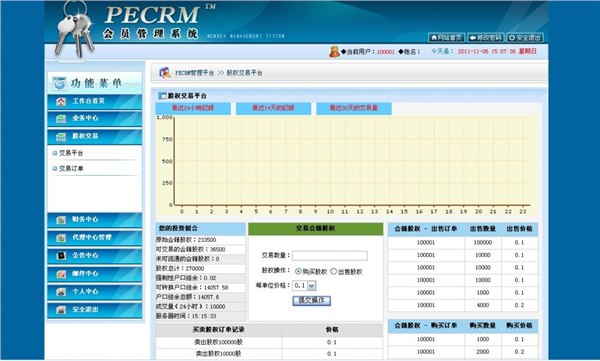Click the 交易合籍股权 green header
This screenshot has height=361, width=600.
point(316,229)
